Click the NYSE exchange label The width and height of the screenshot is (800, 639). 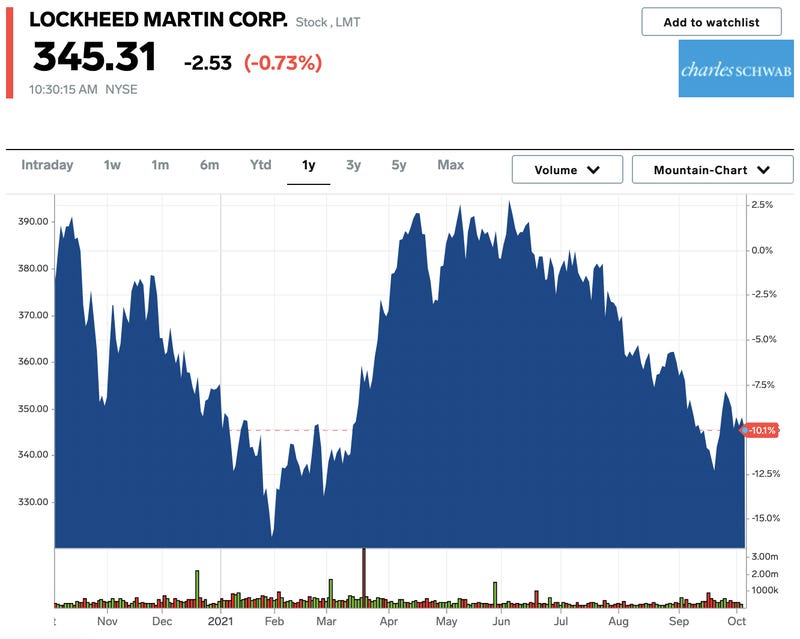point(121,90)
